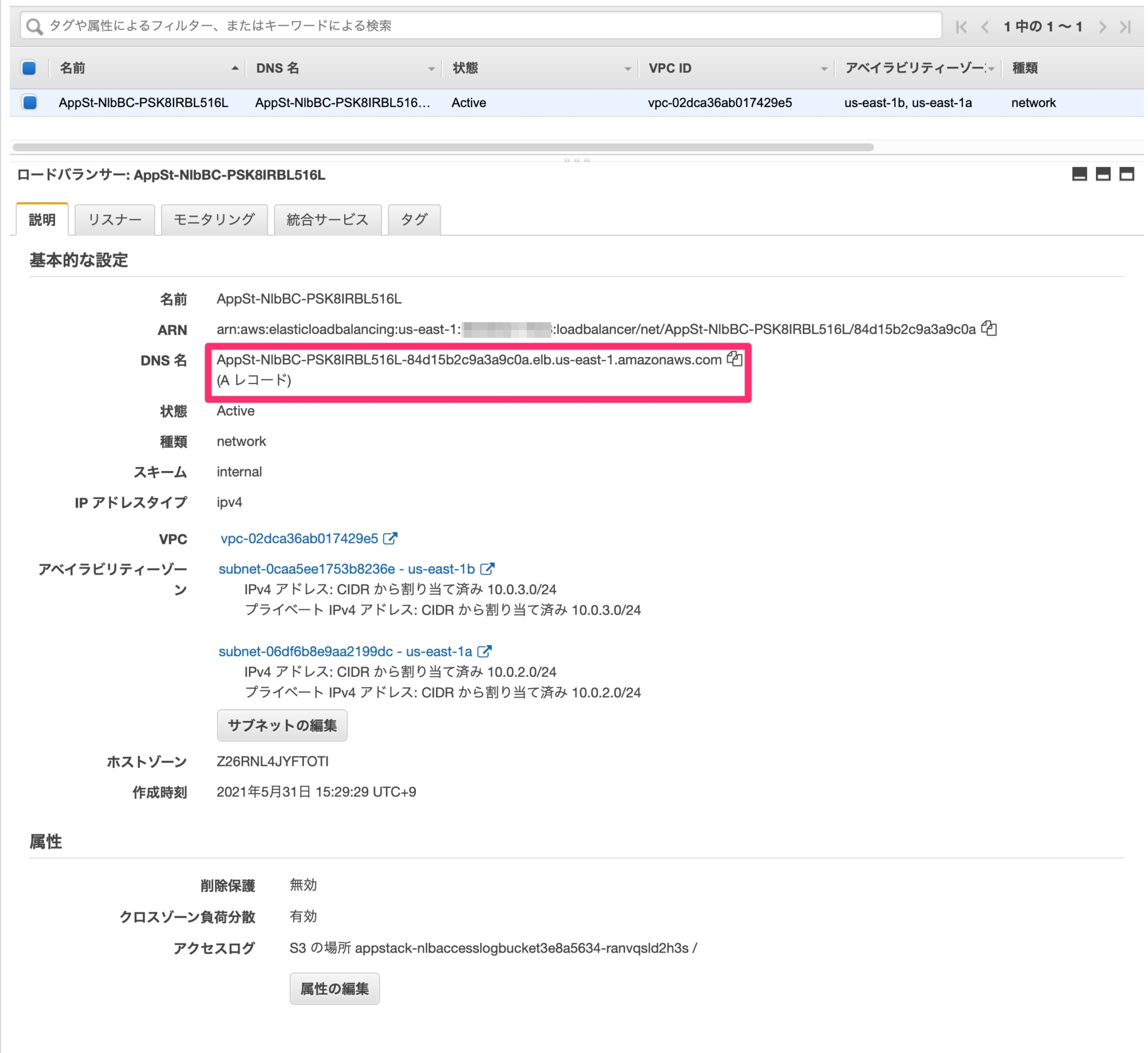Open the 状態 column sort dropdown

coord(628,68)
